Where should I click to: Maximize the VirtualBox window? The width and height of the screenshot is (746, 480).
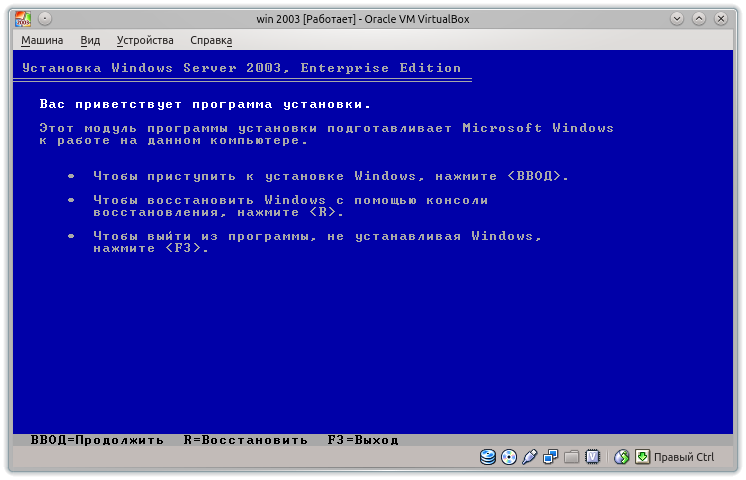(x=700, y=18)
